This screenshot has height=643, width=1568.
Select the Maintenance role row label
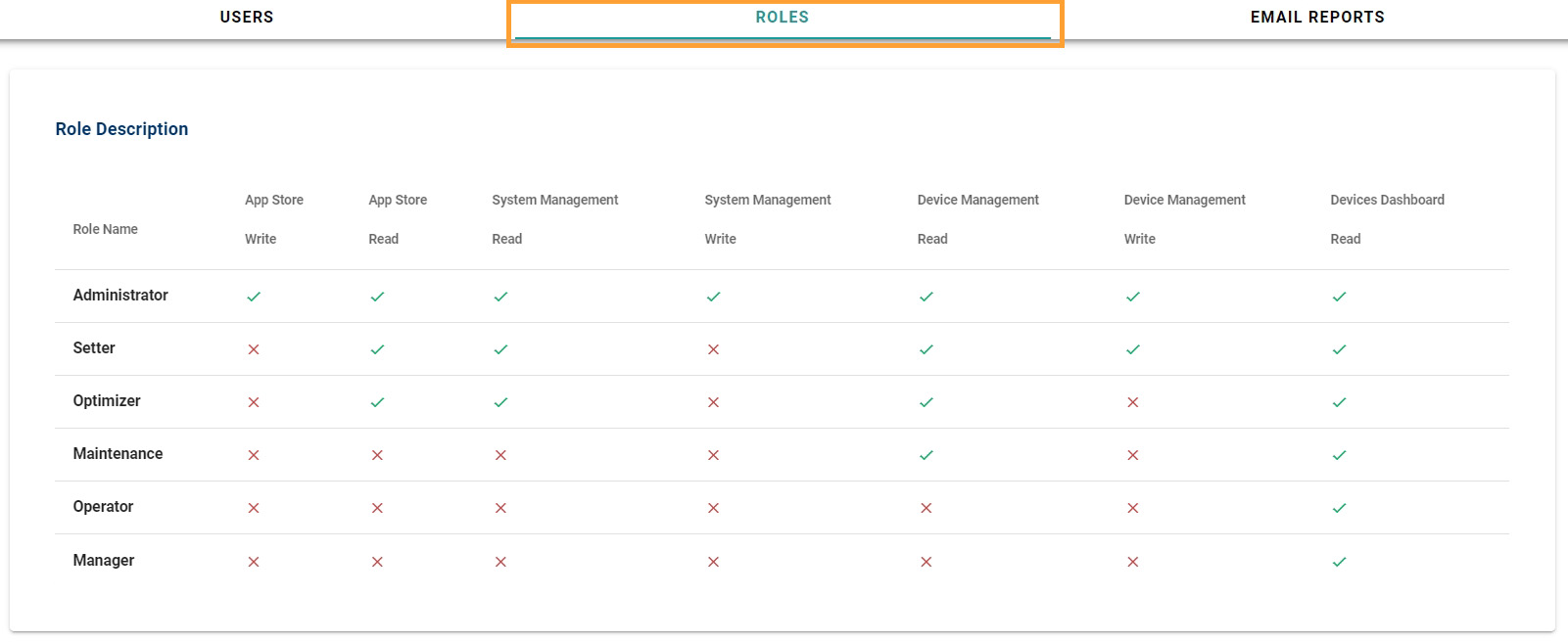pos(118,454)
